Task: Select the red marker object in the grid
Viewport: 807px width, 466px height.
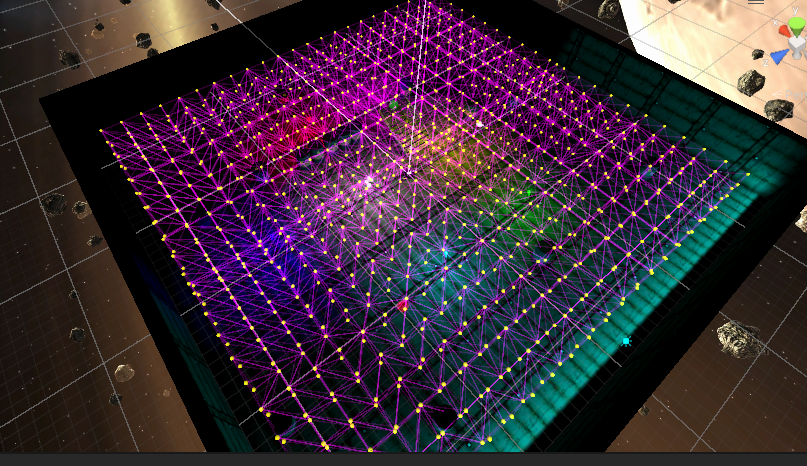Action: tap(402, 307)
